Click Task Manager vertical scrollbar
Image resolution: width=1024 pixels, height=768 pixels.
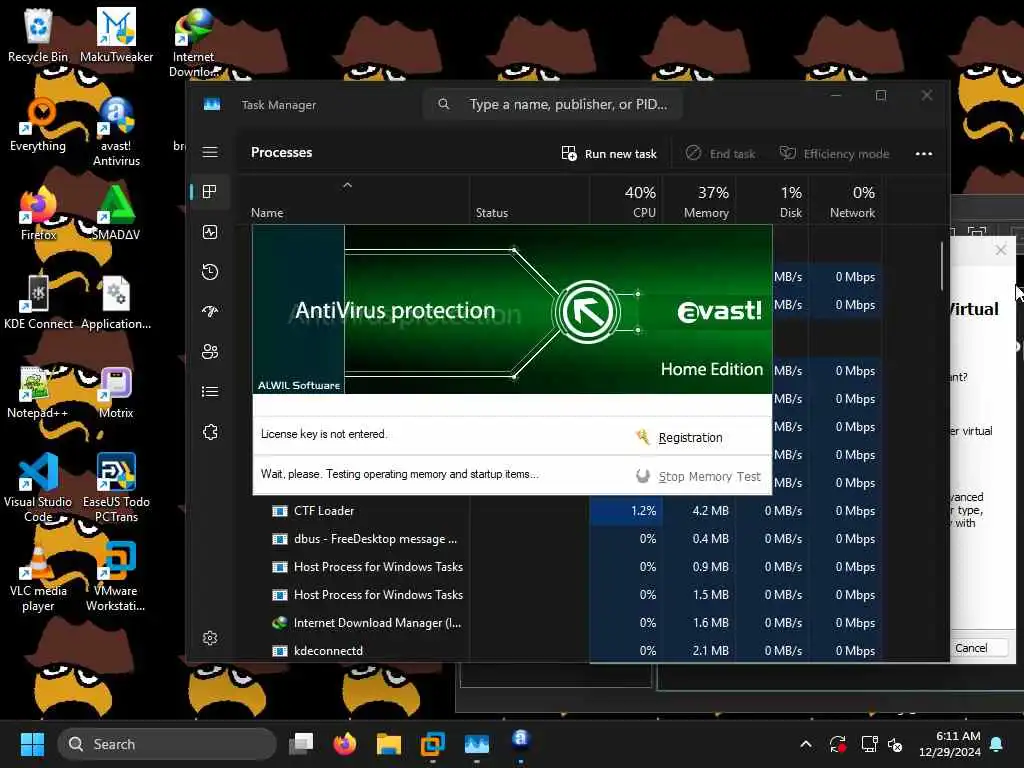click(x=942, y=266)
